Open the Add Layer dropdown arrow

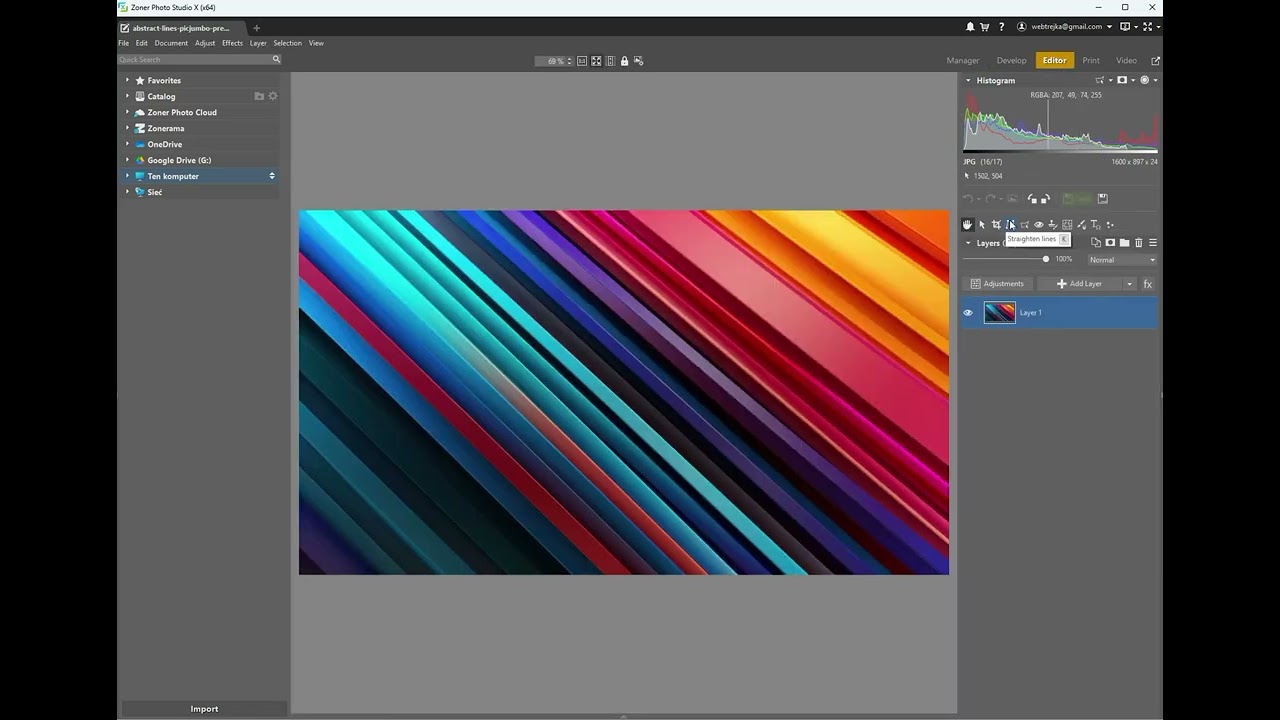pyautogui.click(x=1130, y=284)
